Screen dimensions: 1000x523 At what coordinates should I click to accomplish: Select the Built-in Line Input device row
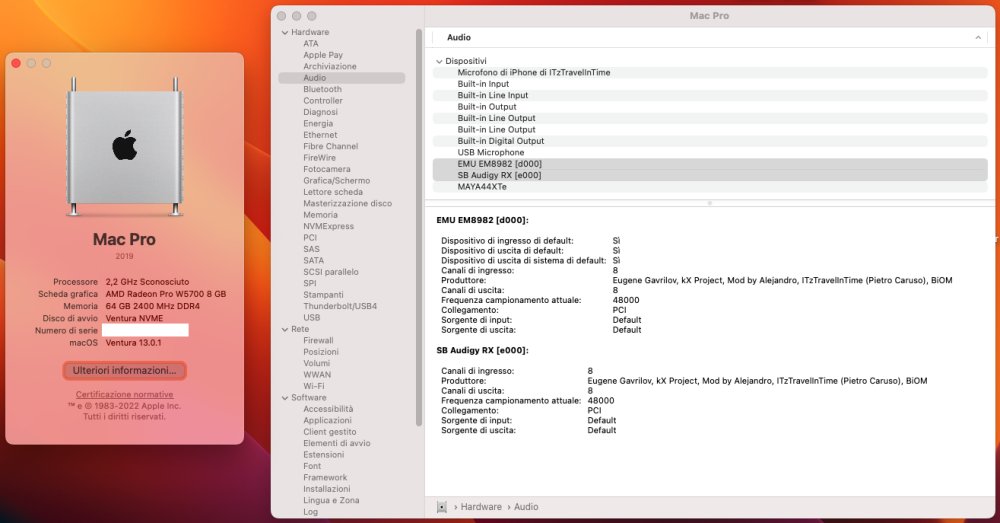pos(710,96)
